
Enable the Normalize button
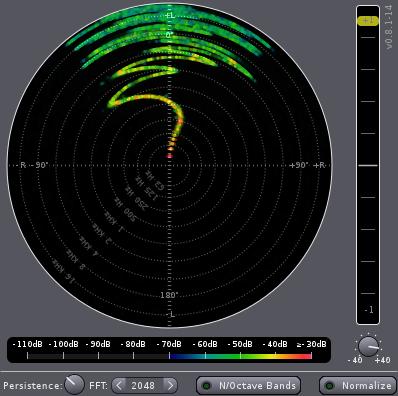coord(358,386)
